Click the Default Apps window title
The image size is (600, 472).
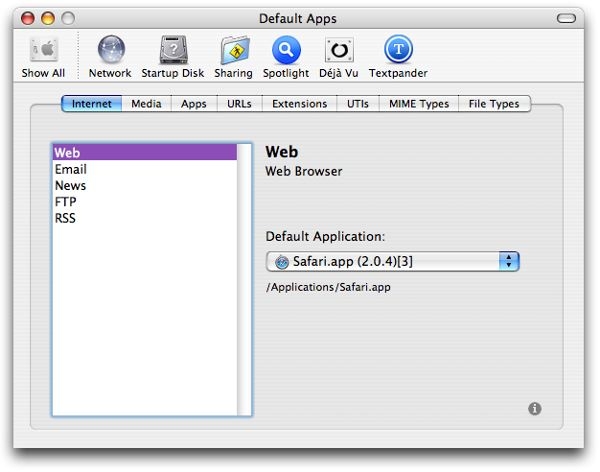point(298,18)
